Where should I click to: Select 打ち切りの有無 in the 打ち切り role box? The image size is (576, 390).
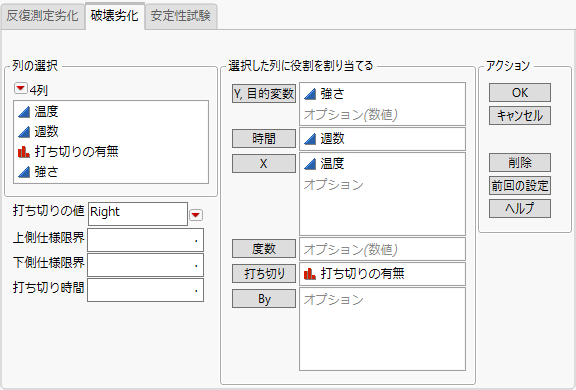(x=363, y=274)
